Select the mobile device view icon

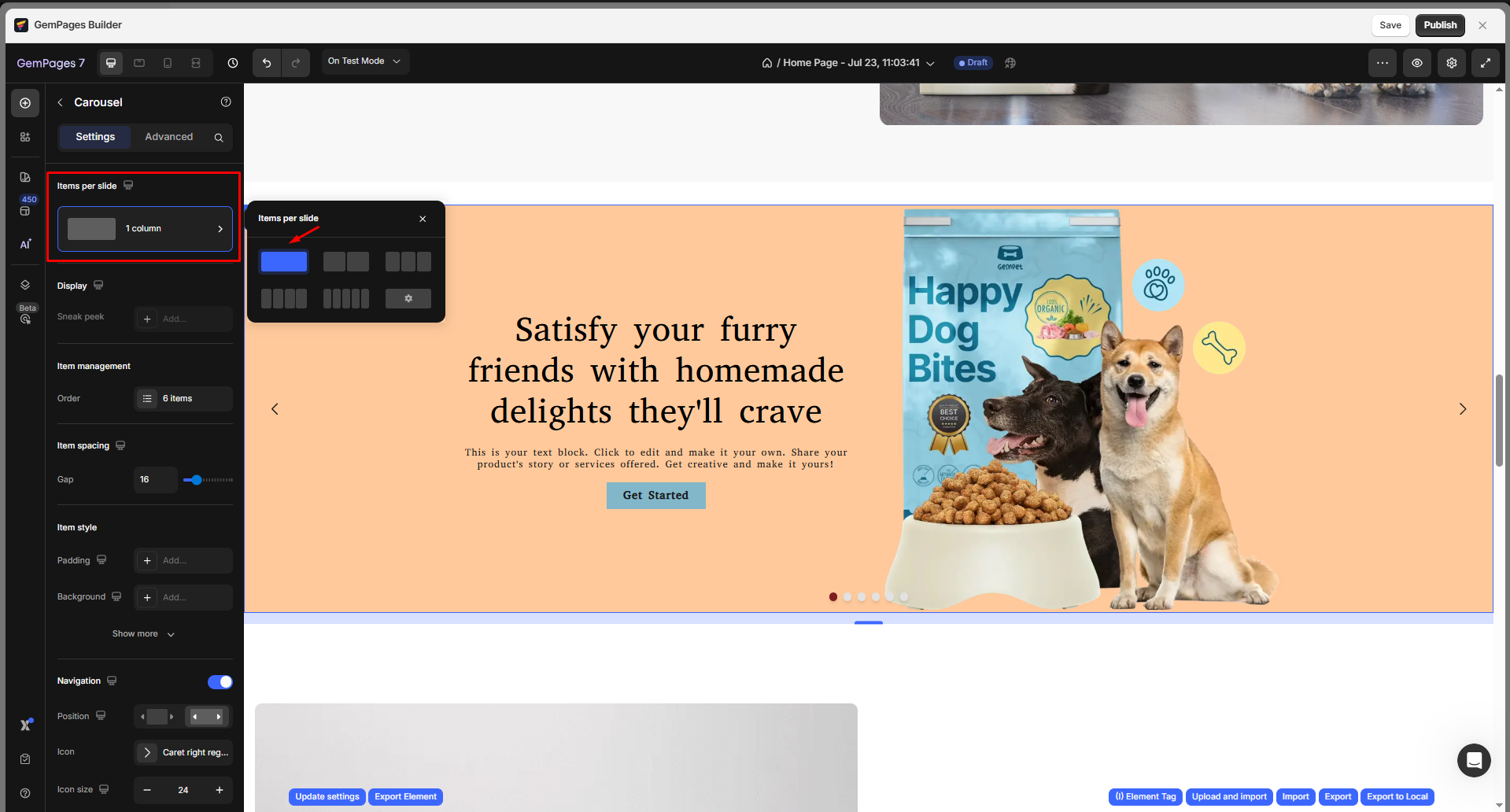click(x=168, y=63)
